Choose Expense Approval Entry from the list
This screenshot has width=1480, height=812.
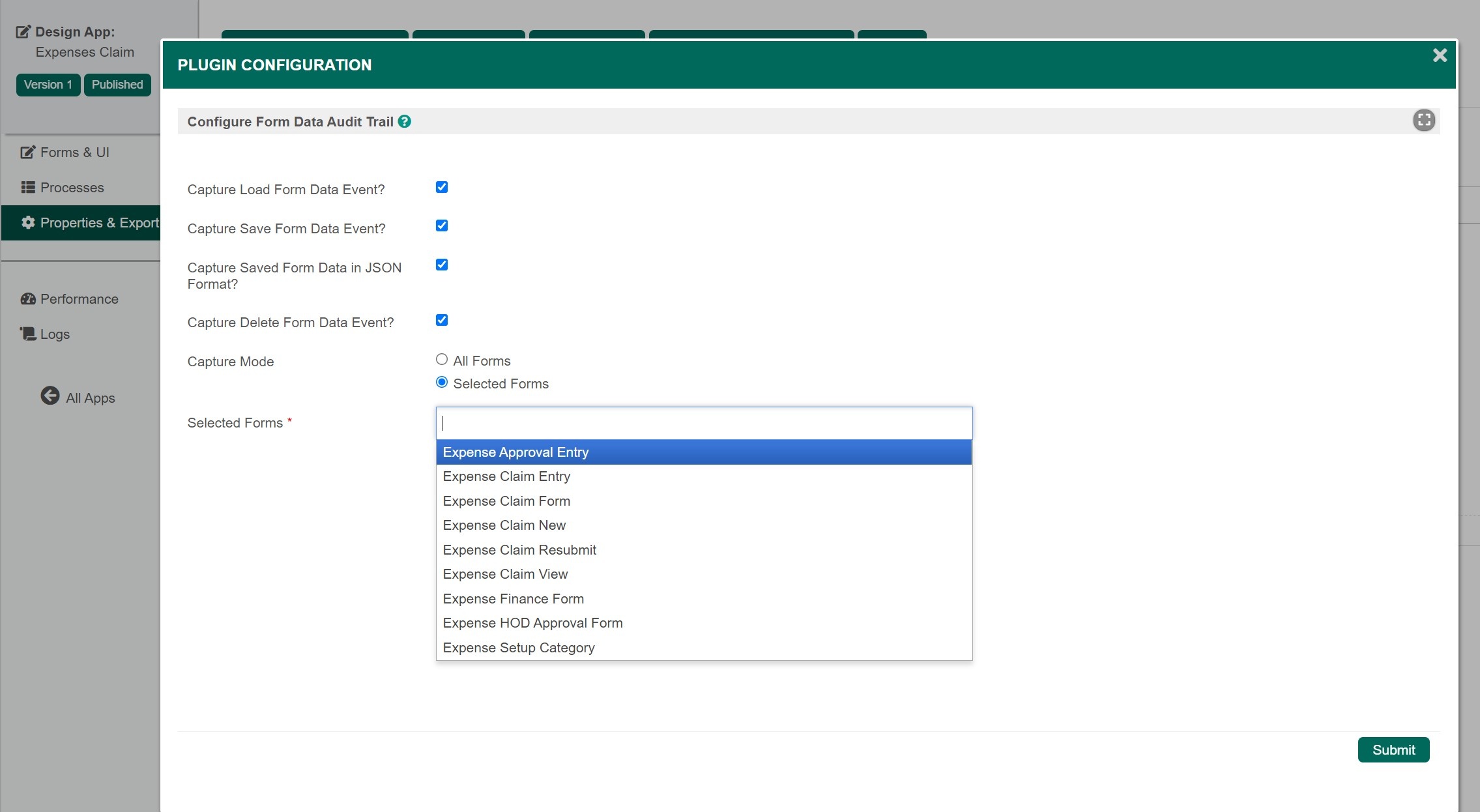point(515,452)
